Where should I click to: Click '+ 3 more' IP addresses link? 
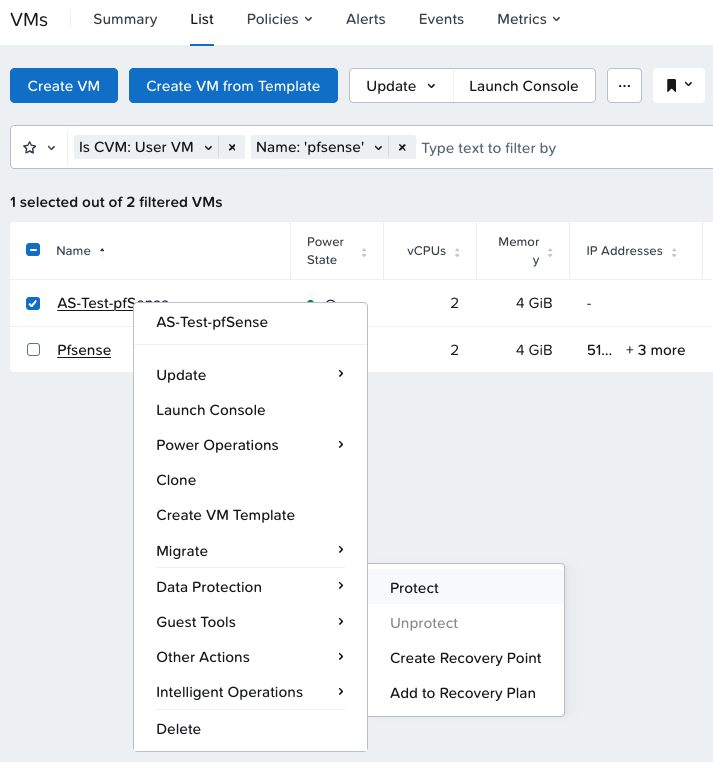(655, 350)
